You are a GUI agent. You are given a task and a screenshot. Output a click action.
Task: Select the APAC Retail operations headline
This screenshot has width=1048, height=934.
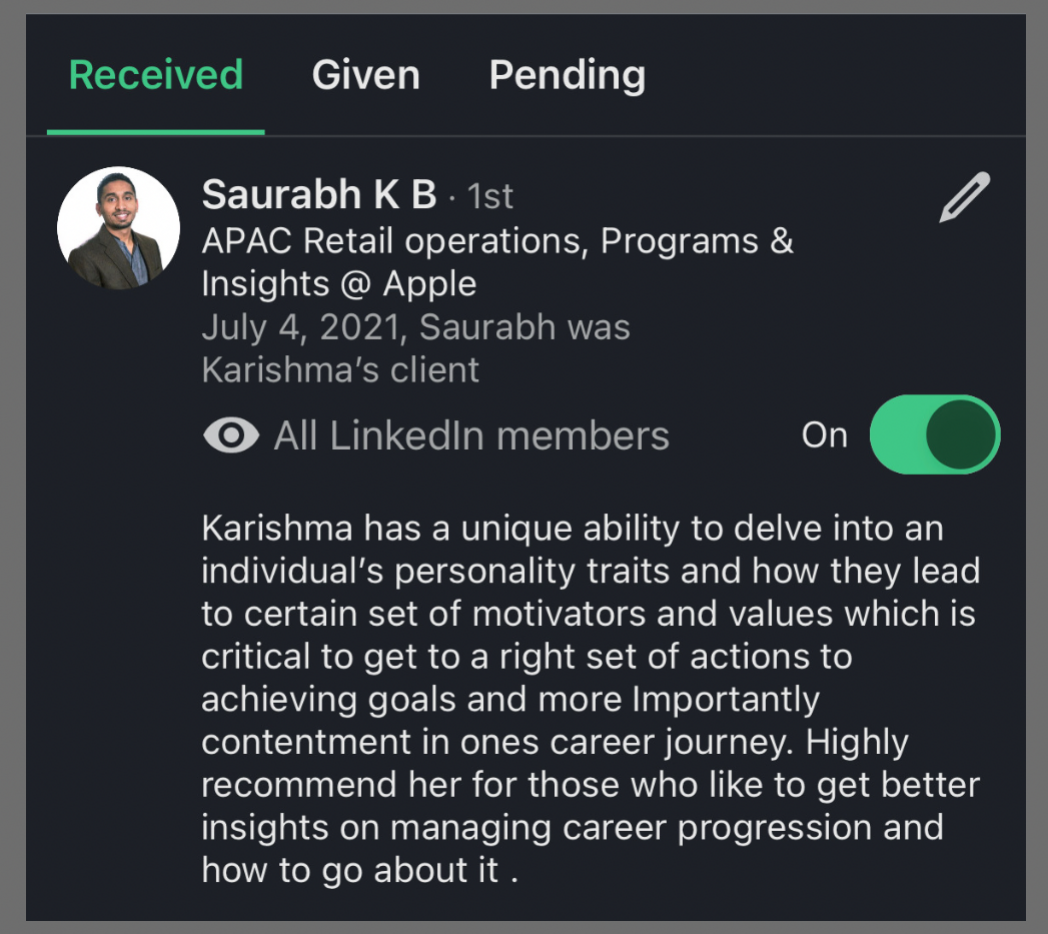pyautogui.click(x=497, y=241)
